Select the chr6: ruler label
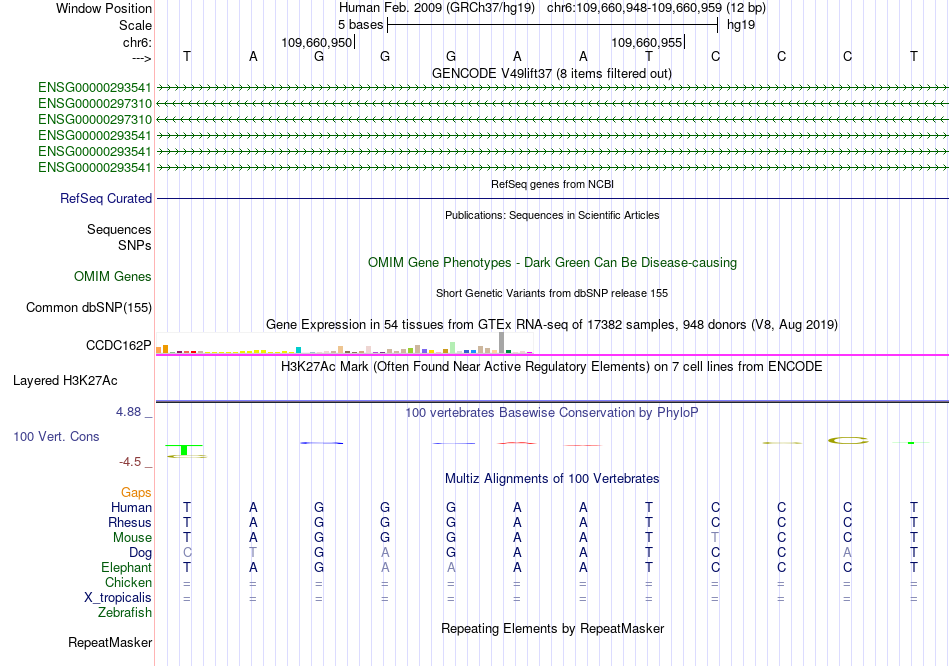Image resolution: width=950 pixels, height=666 pixels. pyautogui.click(x=137, y=42)
